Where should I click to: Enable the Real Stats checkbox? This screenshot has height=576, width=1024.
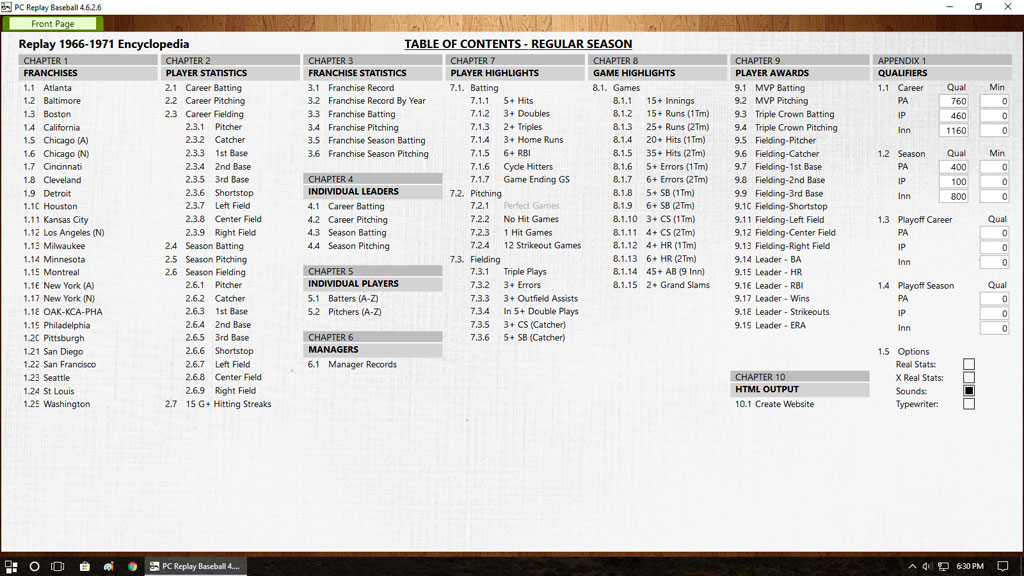[x=968, y=365]
